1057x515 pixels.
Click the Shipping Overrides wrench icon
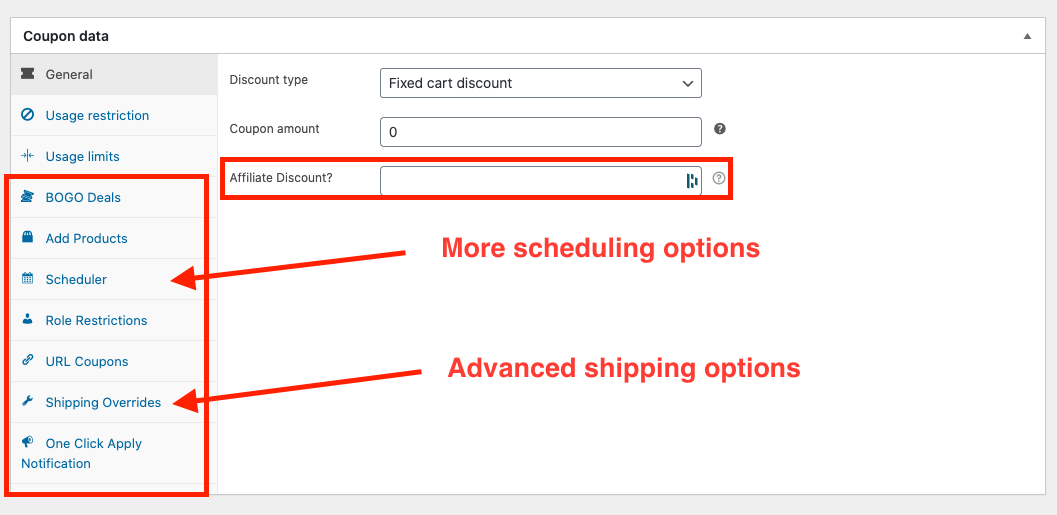point(28,402)
